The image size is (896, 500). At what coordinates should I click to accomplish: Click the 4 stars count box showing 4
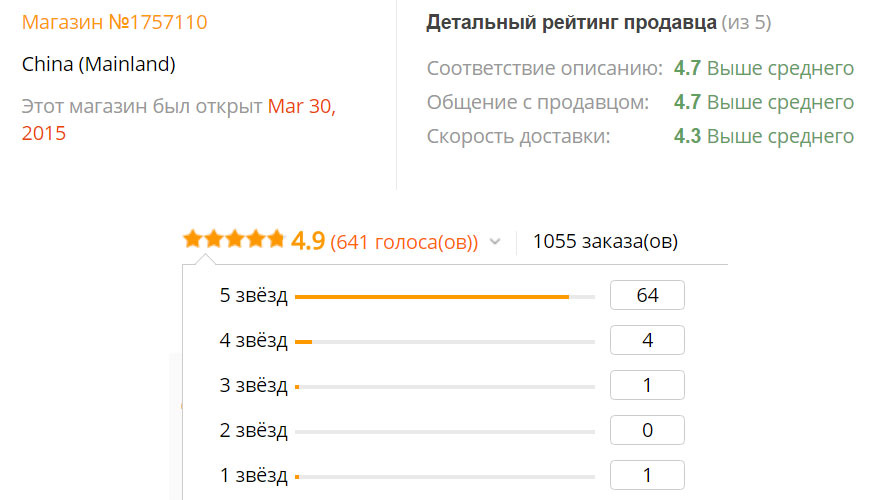647,341
